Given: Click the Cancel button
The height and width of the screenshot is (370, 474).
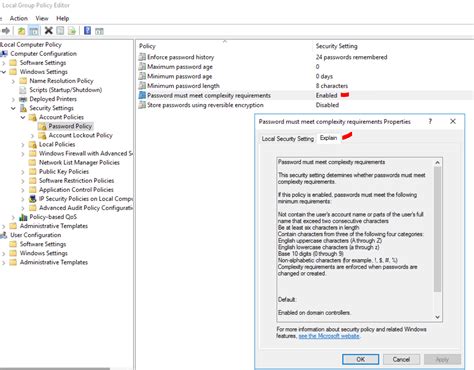Looking at the screenshot, I should 401,359.
